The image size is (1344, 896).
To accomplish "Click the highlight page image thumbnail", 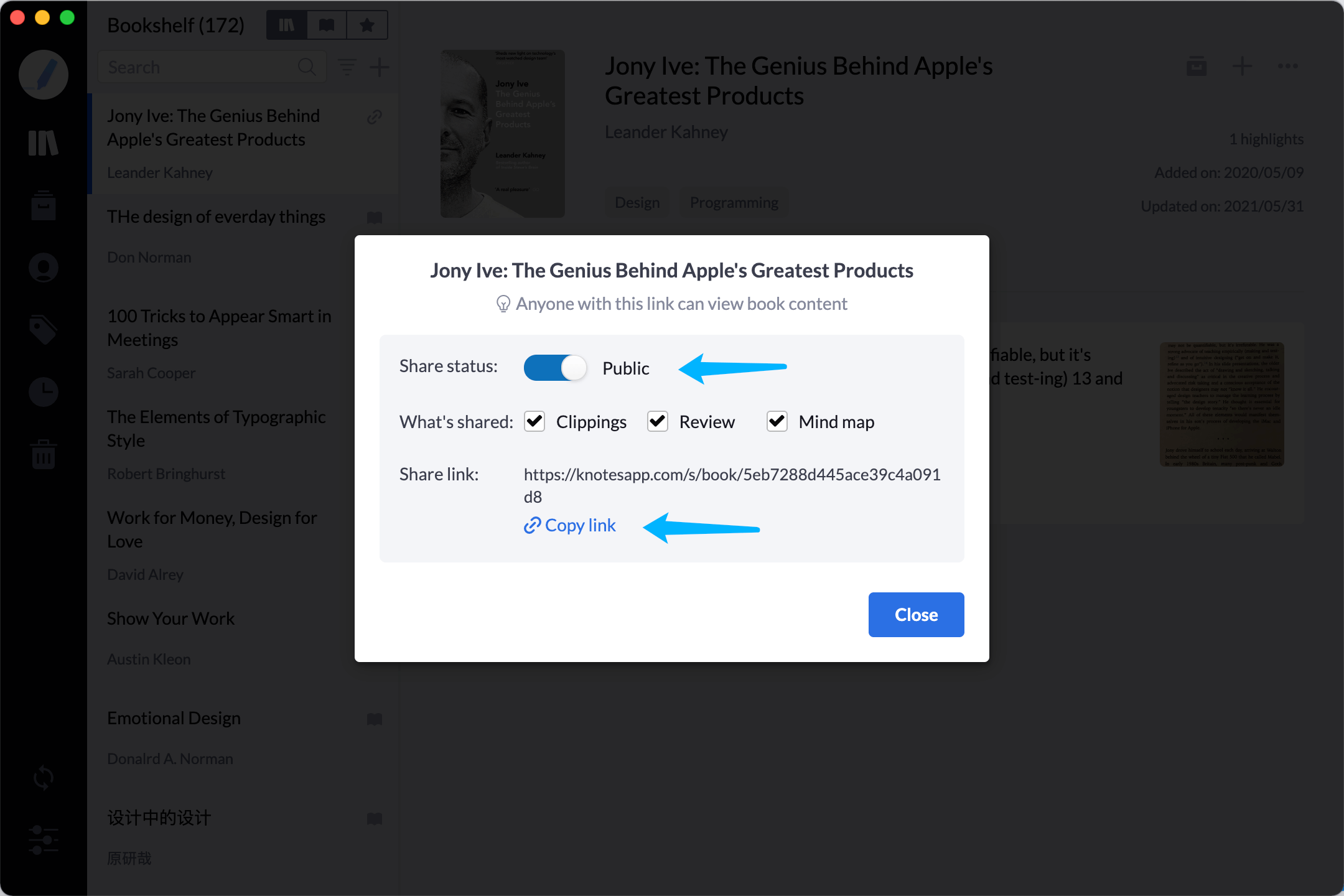I will tap(1222, 404).
